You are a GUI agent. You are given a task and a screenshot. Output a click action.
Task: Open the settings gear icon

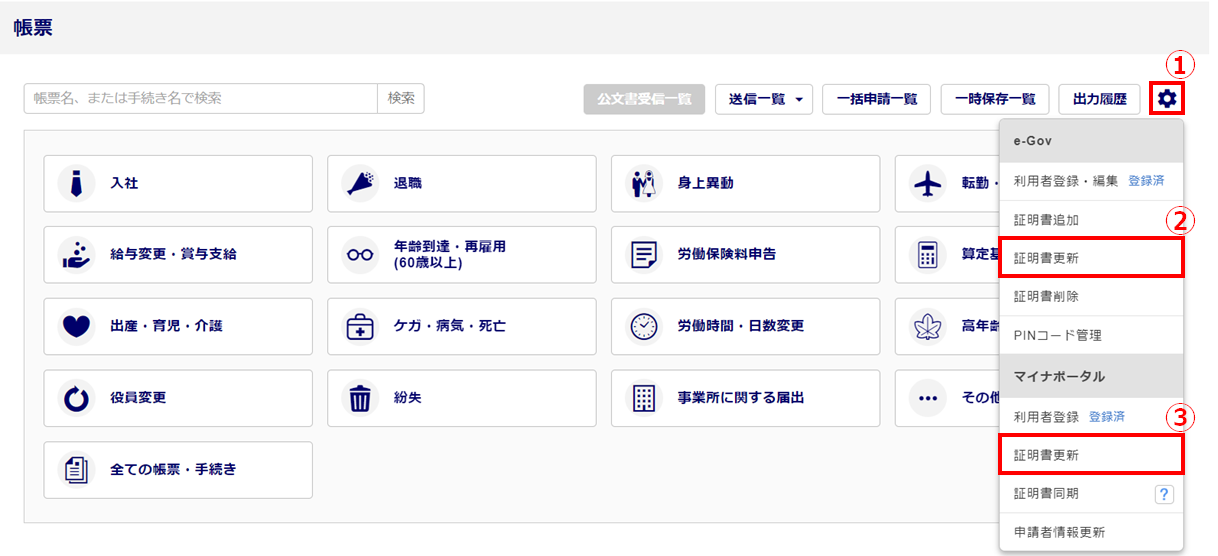[1167, 99]
